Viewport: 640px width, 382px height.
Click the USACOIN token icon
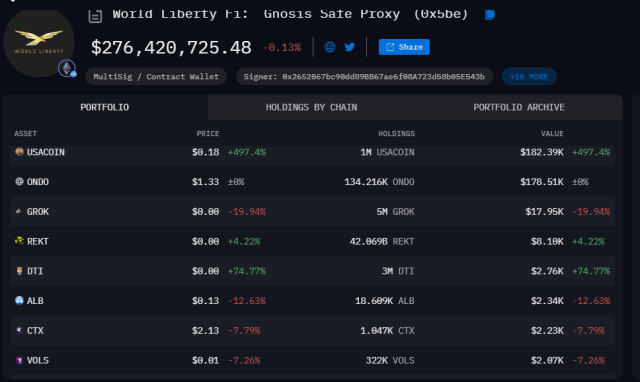(19, 152)
